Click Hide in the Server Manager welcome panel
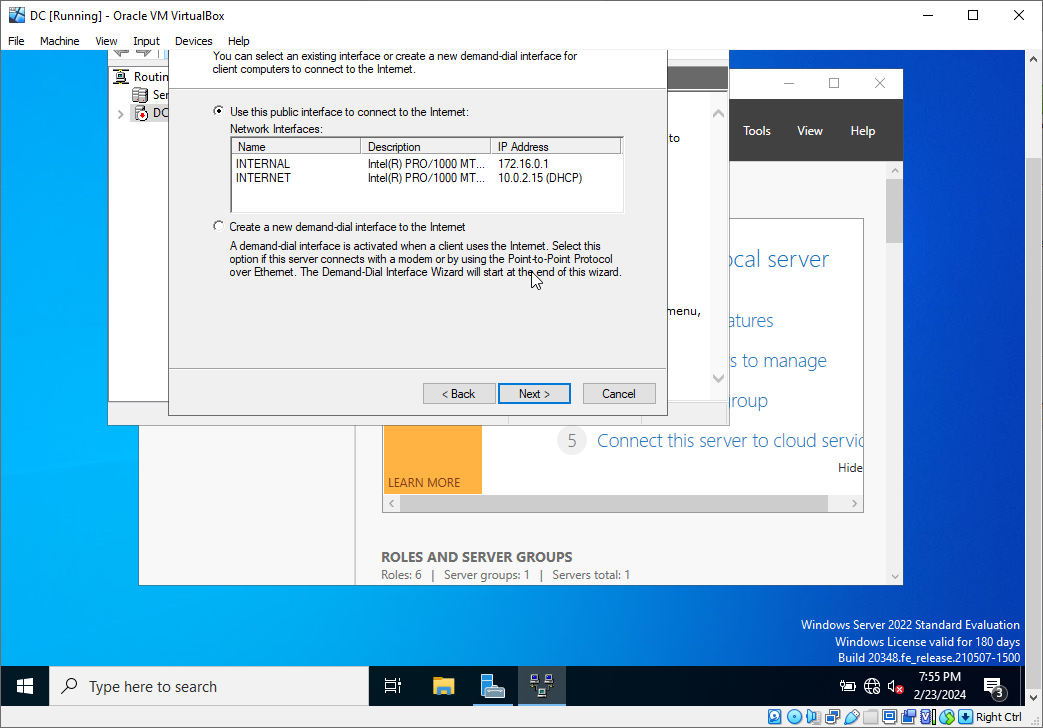The width and height of the screenshot is (1043, 728). (x=850, y=468)
